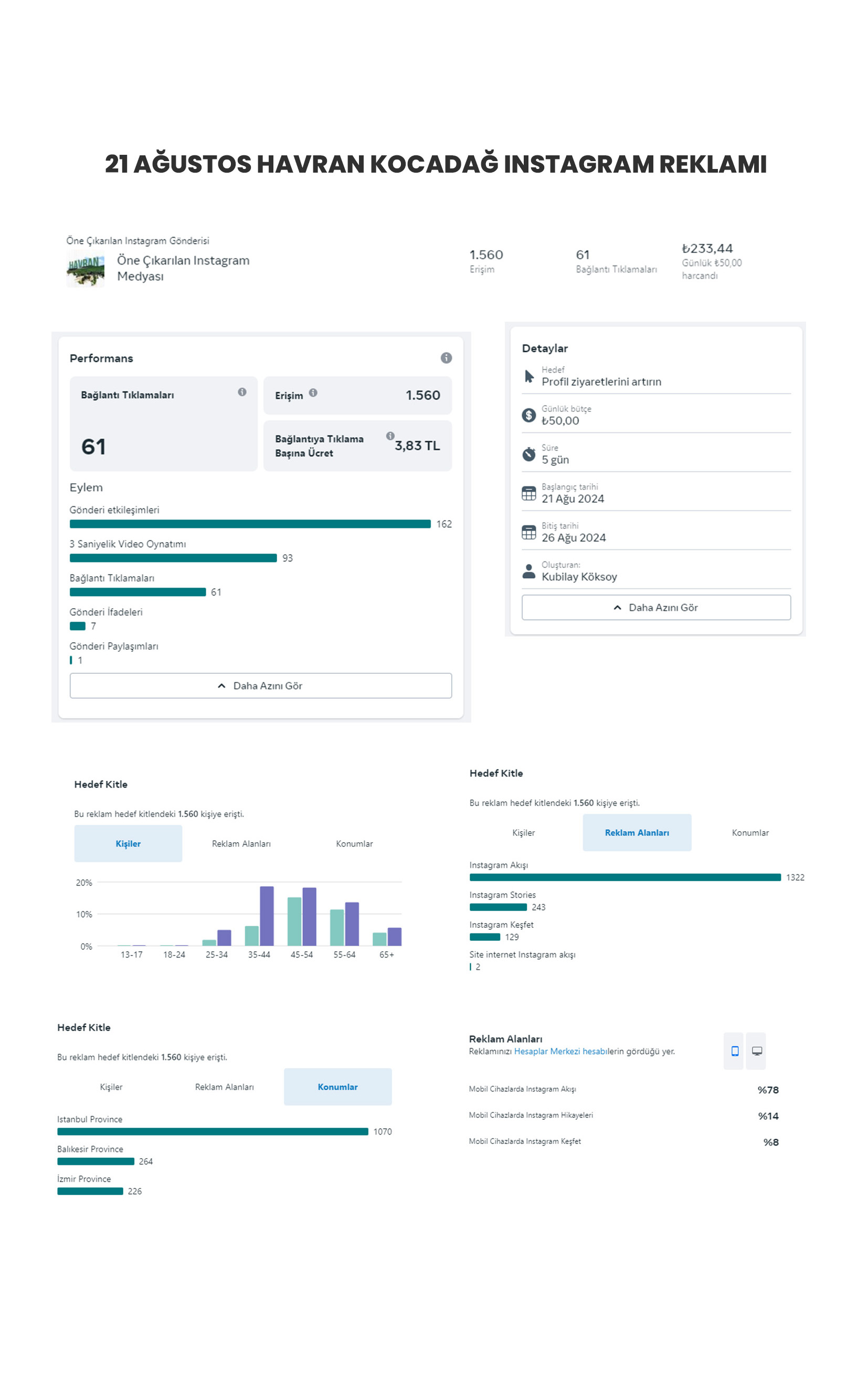Click the Performans panel info icon
This screenshot has width=868, height=1378.
point(446,358)
